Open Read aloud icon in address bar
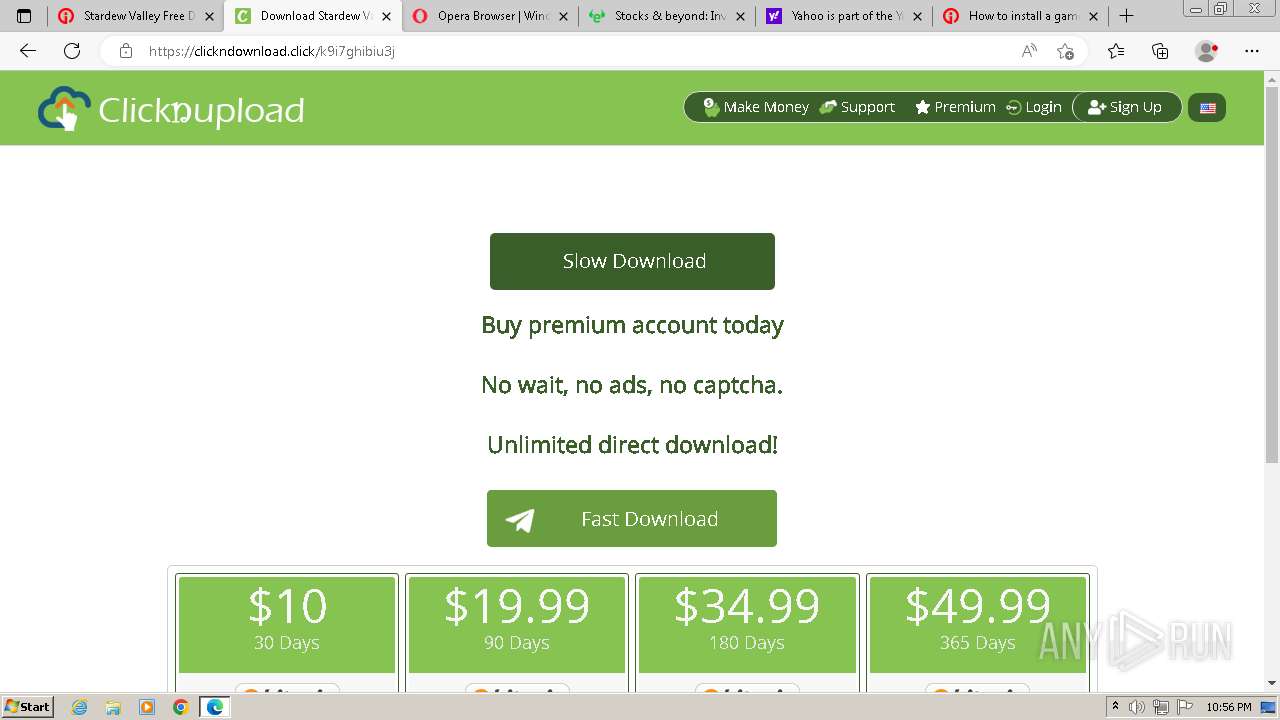 click(1029, 51)
